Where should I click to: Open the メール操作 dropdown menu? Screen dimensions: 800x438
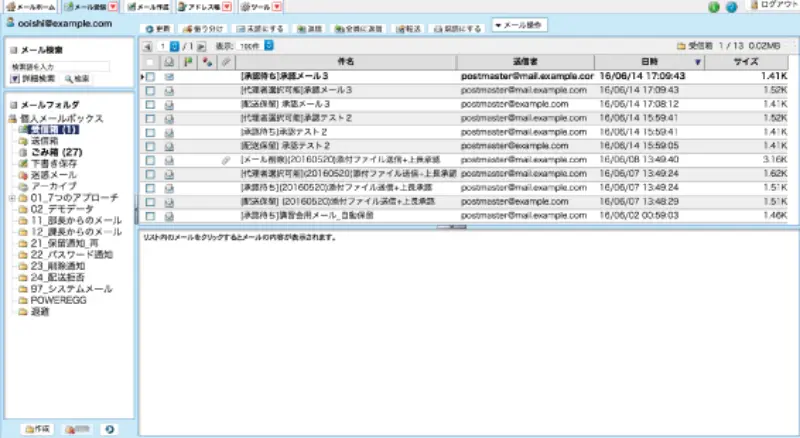click(519, 28)
